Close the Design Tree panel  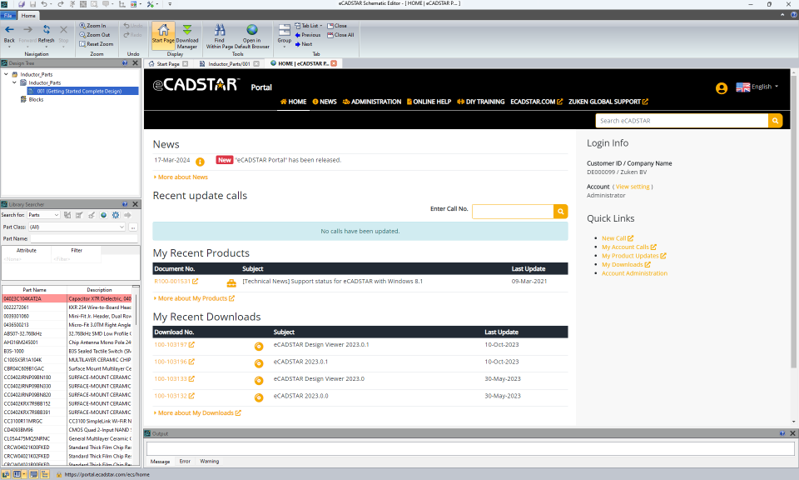135,63
